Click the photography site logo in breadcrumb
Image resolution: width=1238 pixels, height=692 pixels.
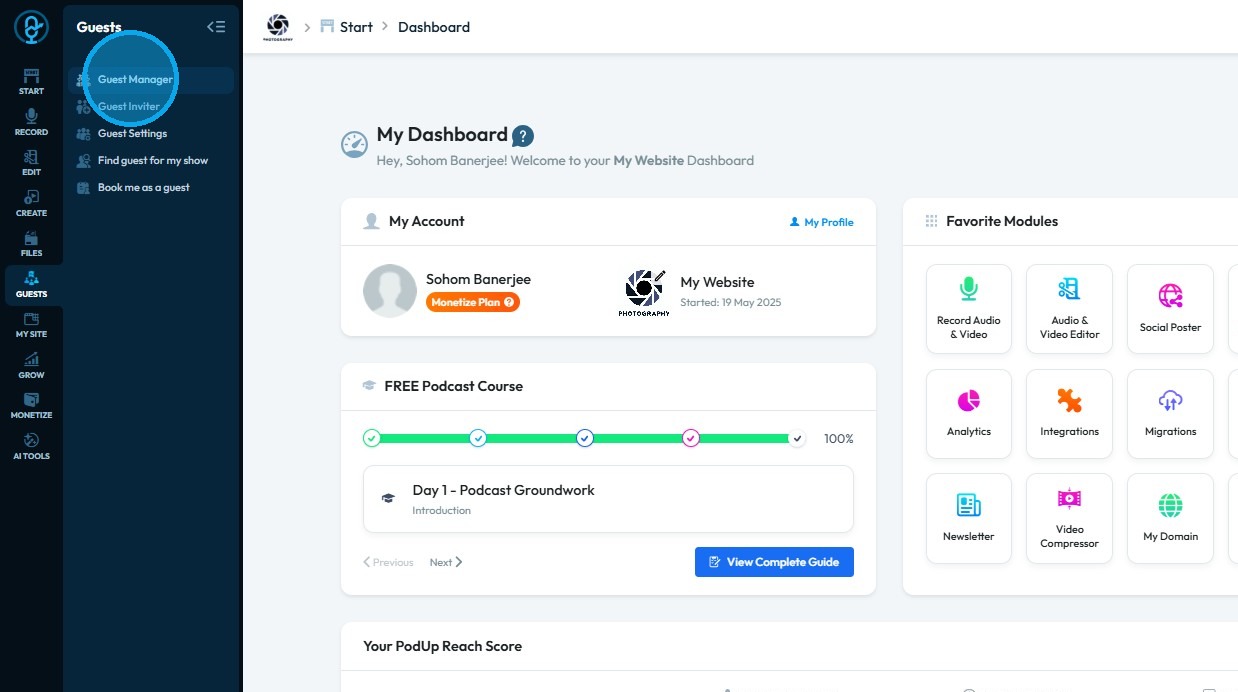278,27
